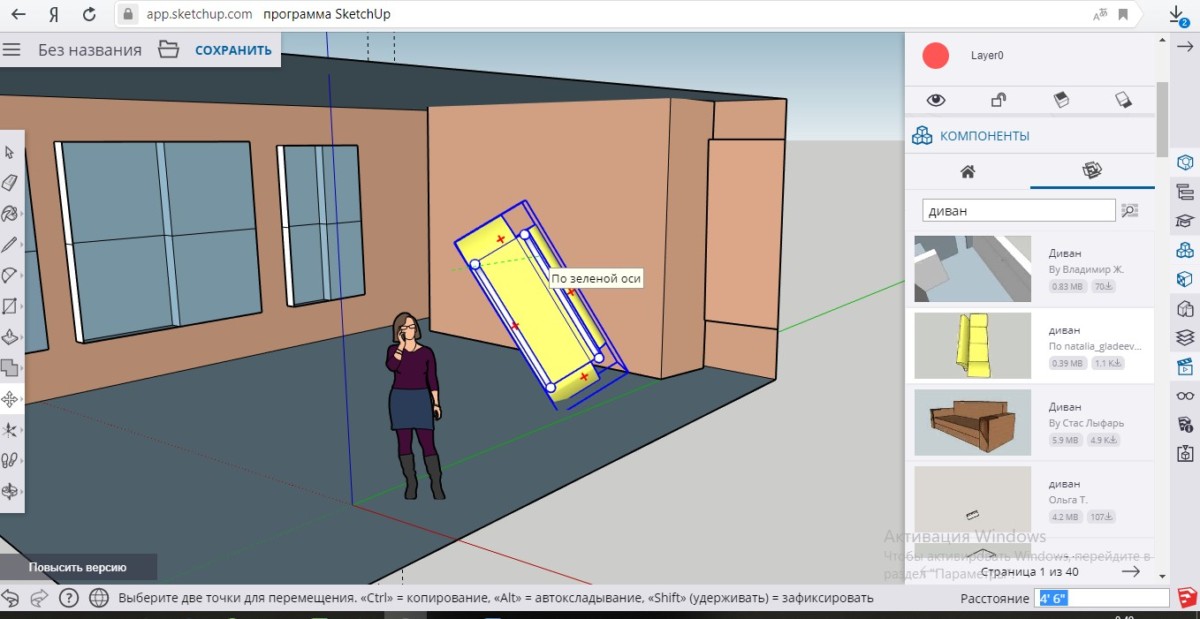
Task: Click the Повысить версию upgrade button
Action: (x=77, y=567)
